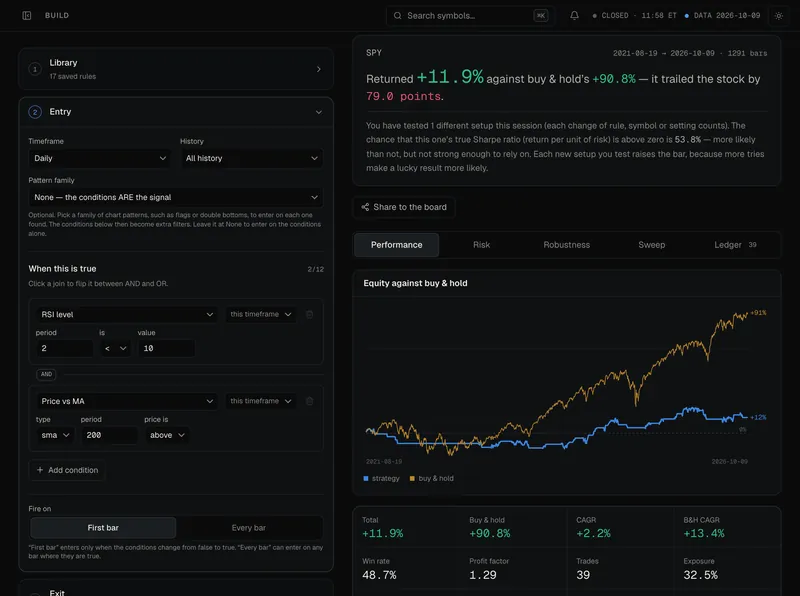The height and width of the screenshot is (596, 800).
Task: Click the buy & hold legend swatch
Action: (412, 478)
